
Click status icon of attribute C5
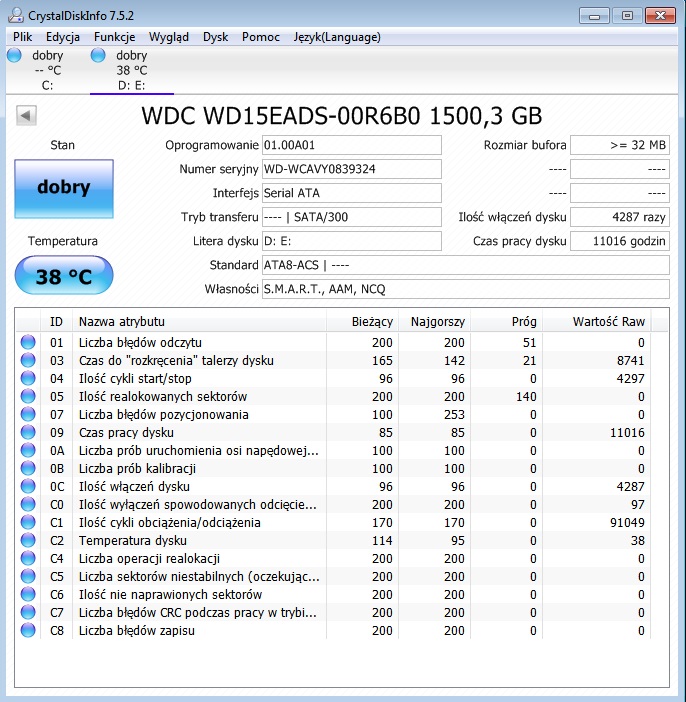tap(28, 576)
